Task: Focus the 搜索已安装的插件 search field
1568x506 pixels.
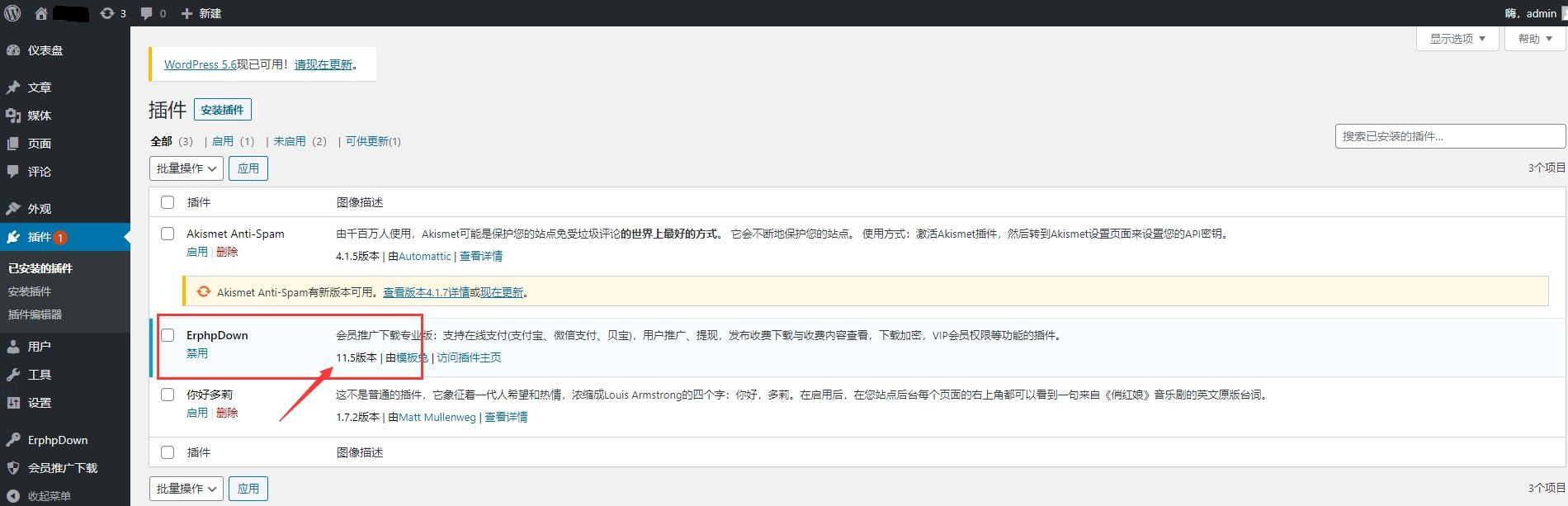Action: 1450,136
